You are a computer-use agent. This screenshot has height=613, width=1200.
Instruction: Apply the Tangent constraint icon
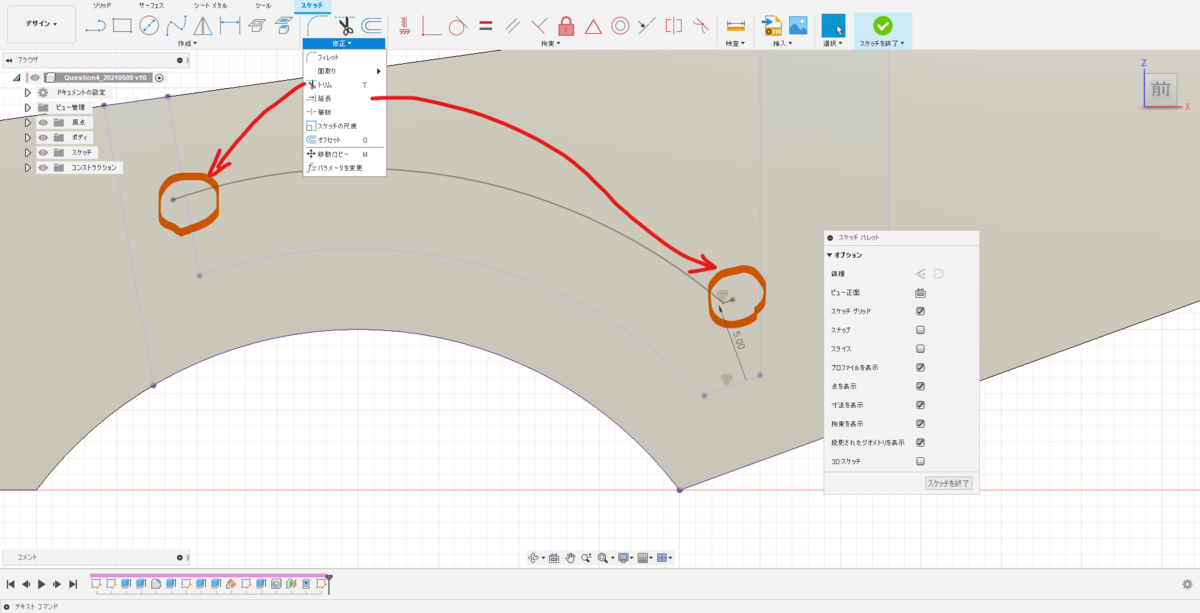458,26
